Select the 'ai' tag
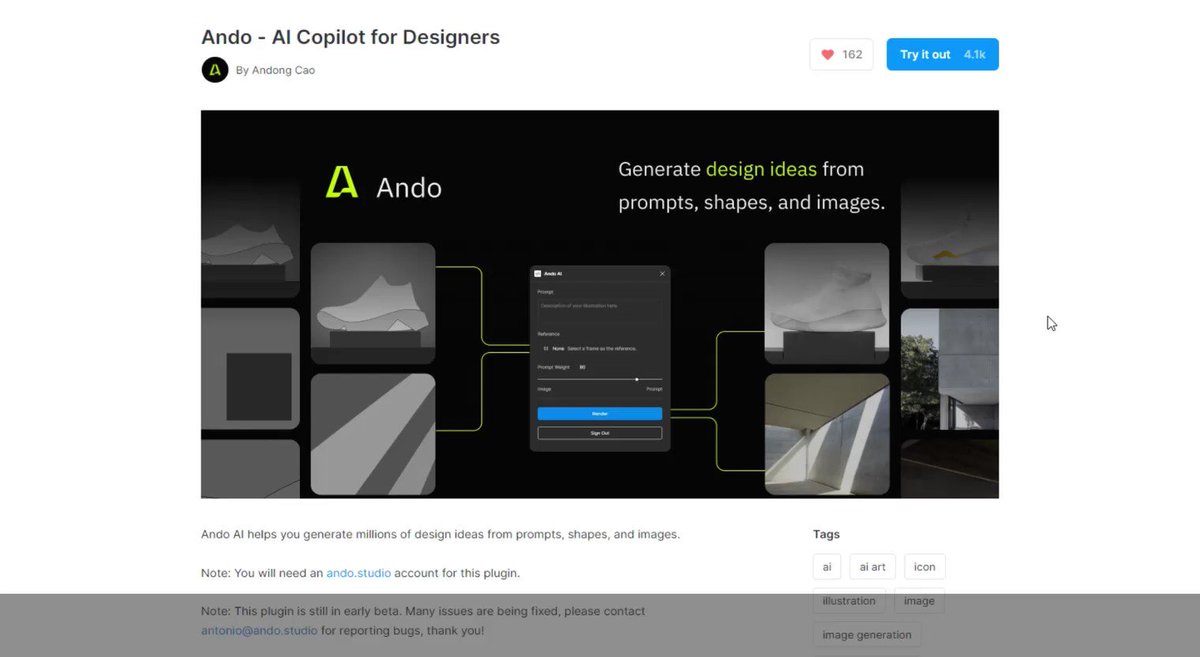The image size is (1200, 657). (827, 567)
